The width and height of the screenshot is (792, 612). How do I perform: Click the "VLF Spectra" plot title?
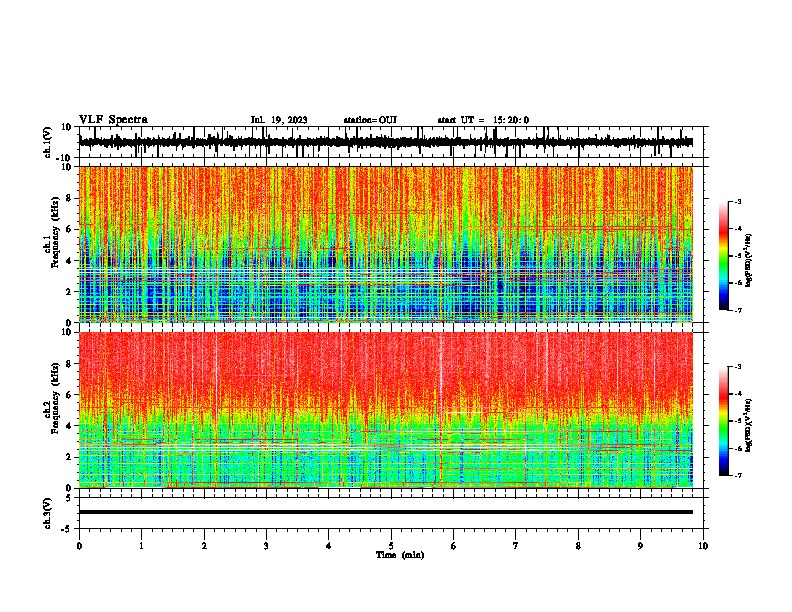coord(113,120)
